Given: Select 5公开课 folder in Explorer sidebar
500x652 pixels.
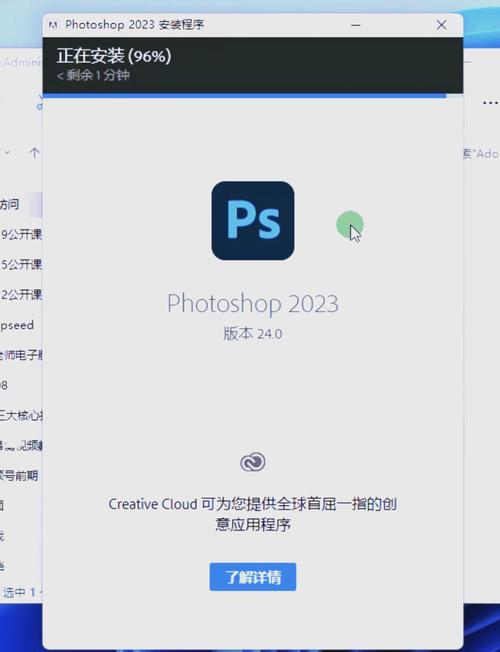Looking at the screenshot, I should pyautogui.click(x=21, y=264).
